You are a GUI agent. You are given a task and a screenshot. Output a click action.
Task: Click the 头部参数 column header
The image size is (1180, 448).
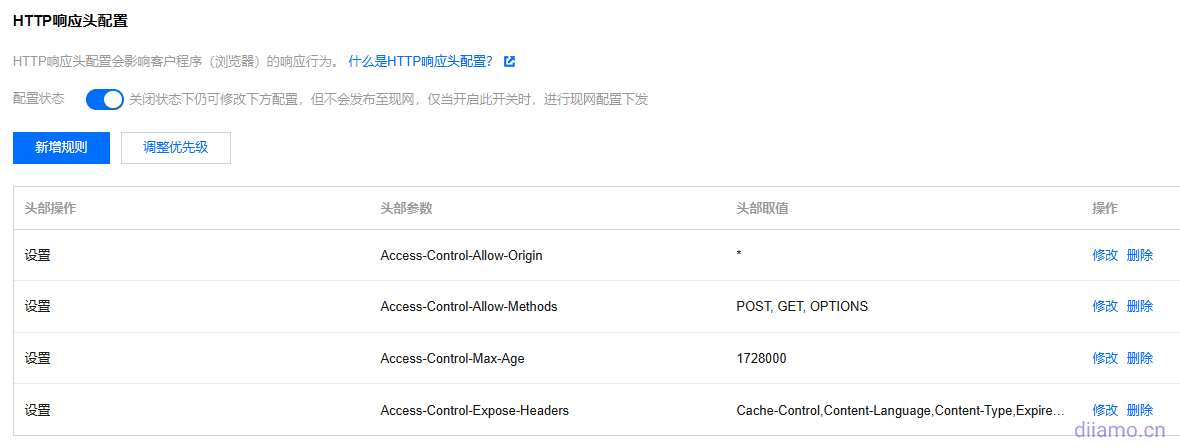pyautogui.click(x=406, y=208)
